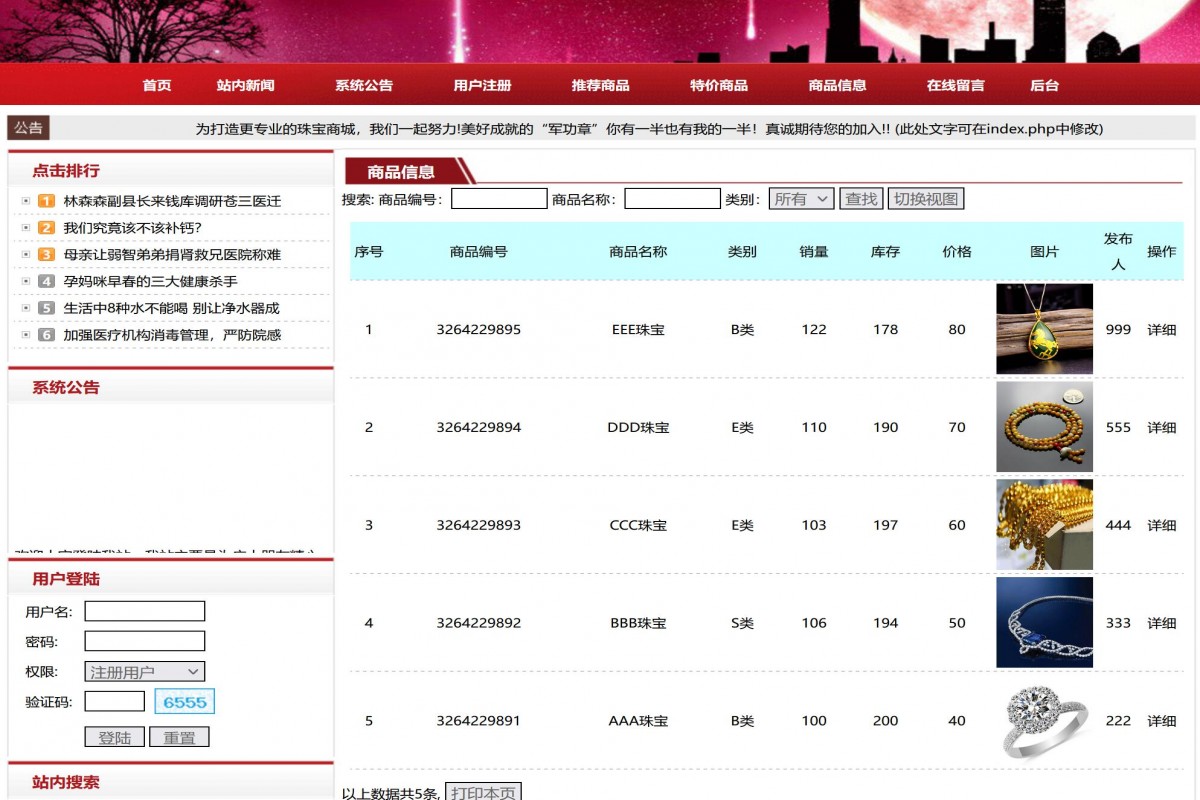The image size is (1200, 800).
Task: Switch to the 在线留言 section
Action: (955, 85)
